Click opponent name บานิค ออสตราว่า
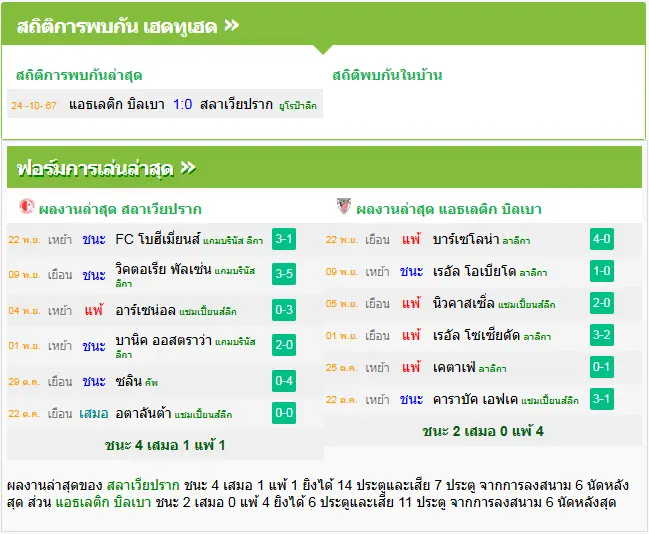 163,340
